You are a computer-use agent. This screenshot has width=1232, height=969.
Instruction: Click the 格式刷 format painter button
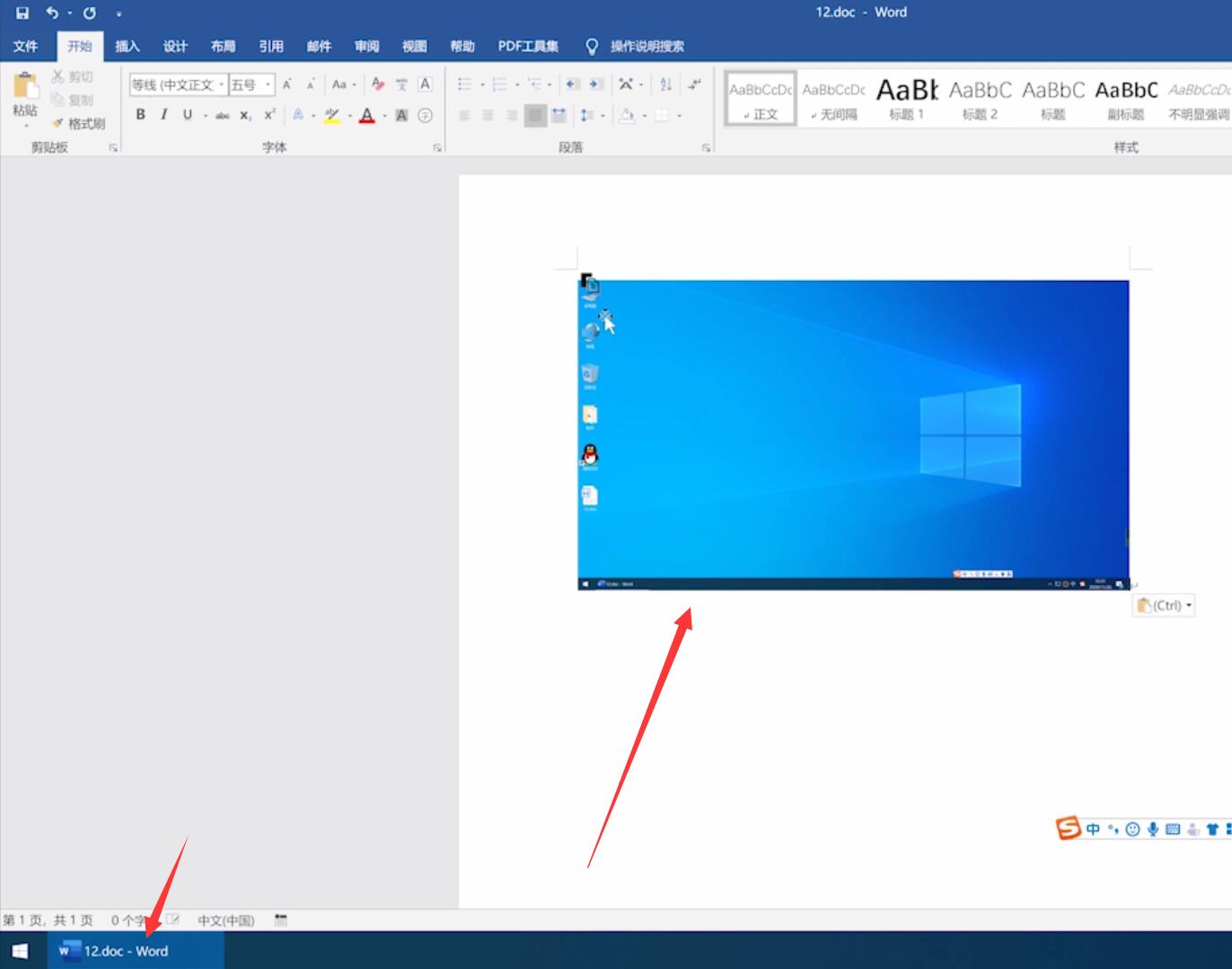tap(79, 123)
